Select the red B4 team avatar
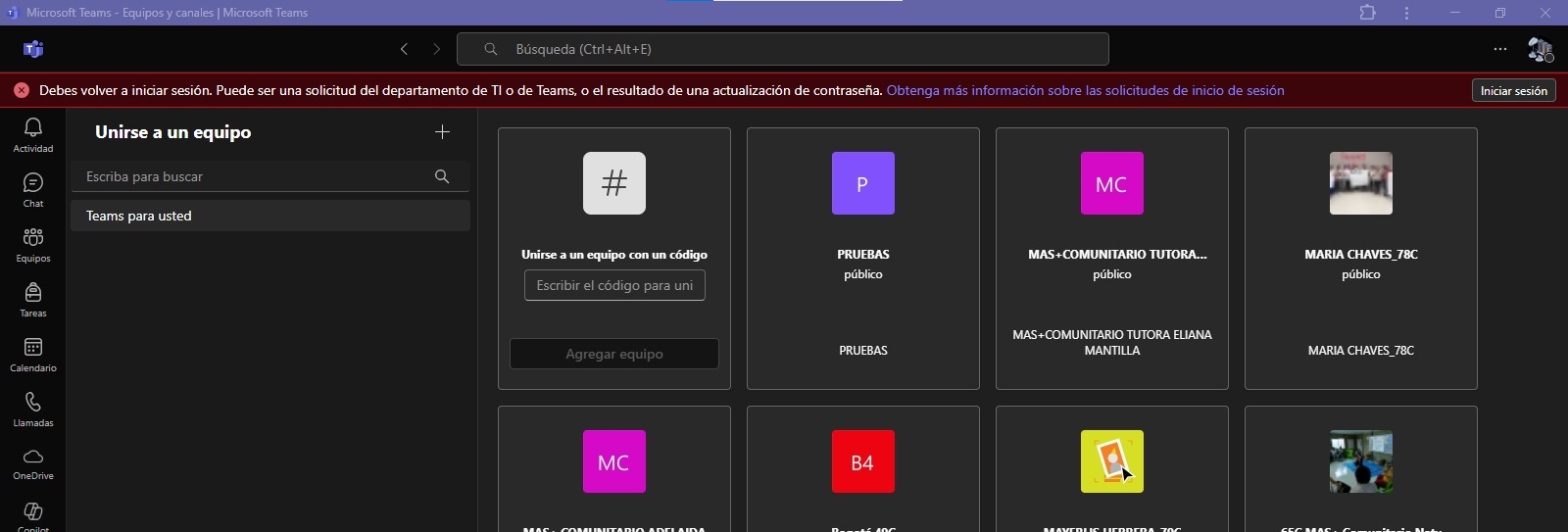Screen dimensions: 1568x532 point(863,461)
